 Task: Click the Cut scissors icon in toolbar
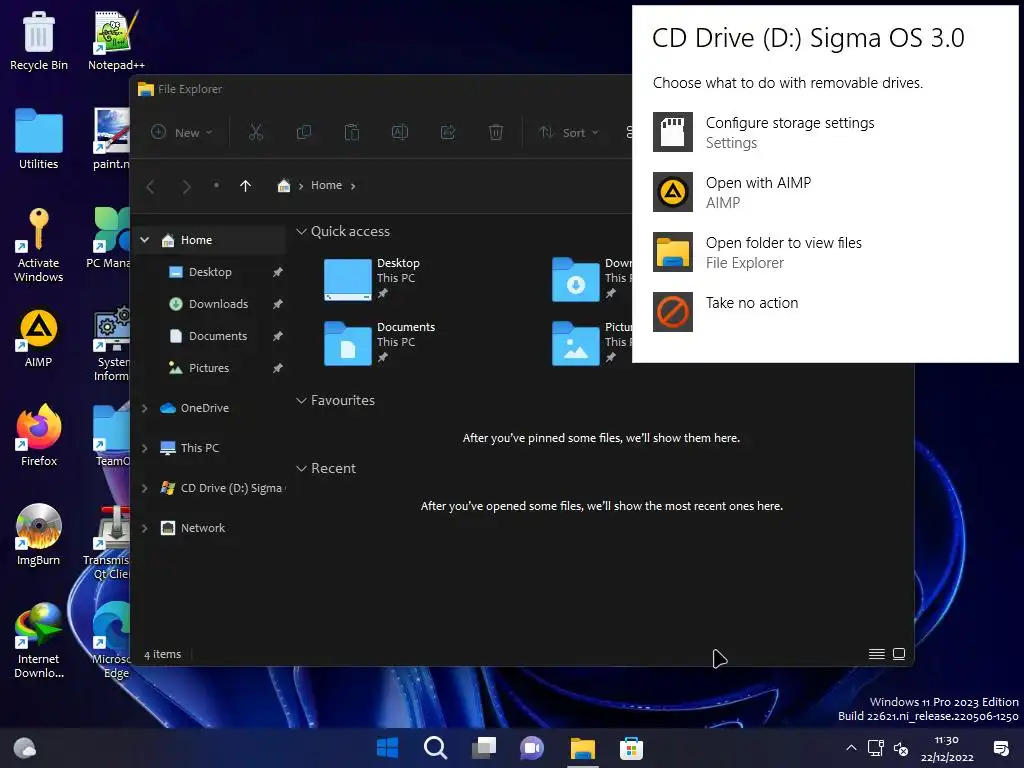[x=255, y=133]
